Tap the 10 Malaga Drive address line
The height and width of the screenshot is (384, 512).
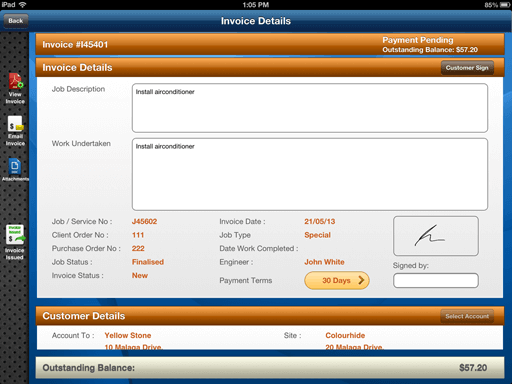click(x=133, y=347)
